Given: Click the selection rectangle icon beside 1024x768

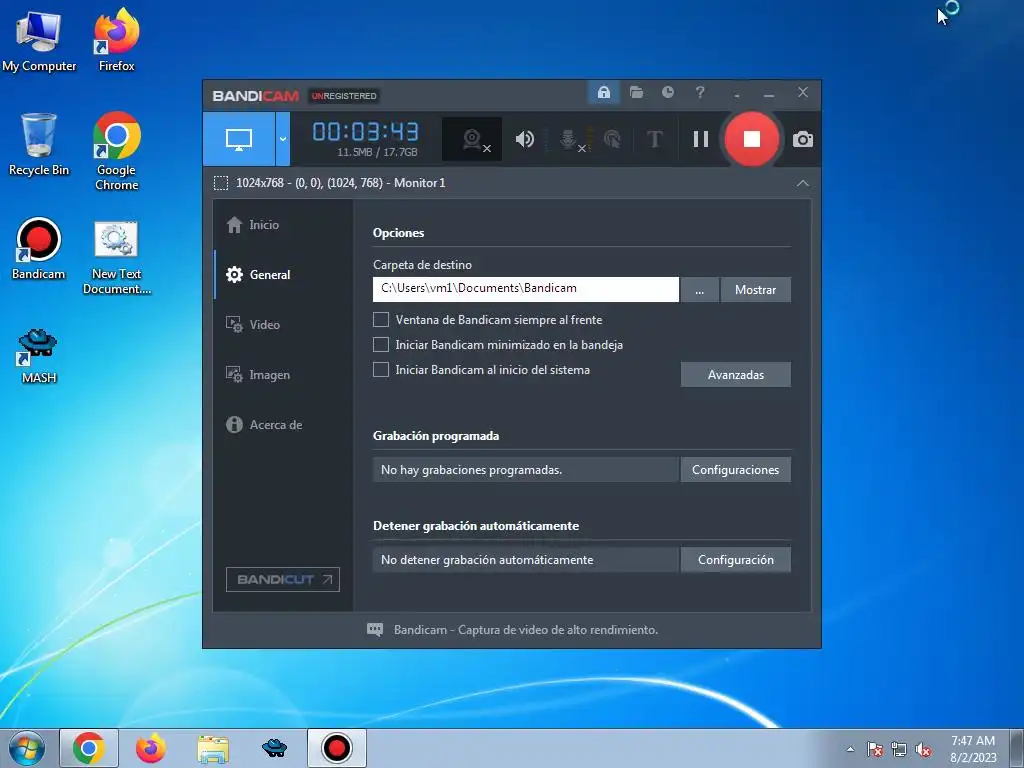Looking at the screenshot, I should [221, 183].
